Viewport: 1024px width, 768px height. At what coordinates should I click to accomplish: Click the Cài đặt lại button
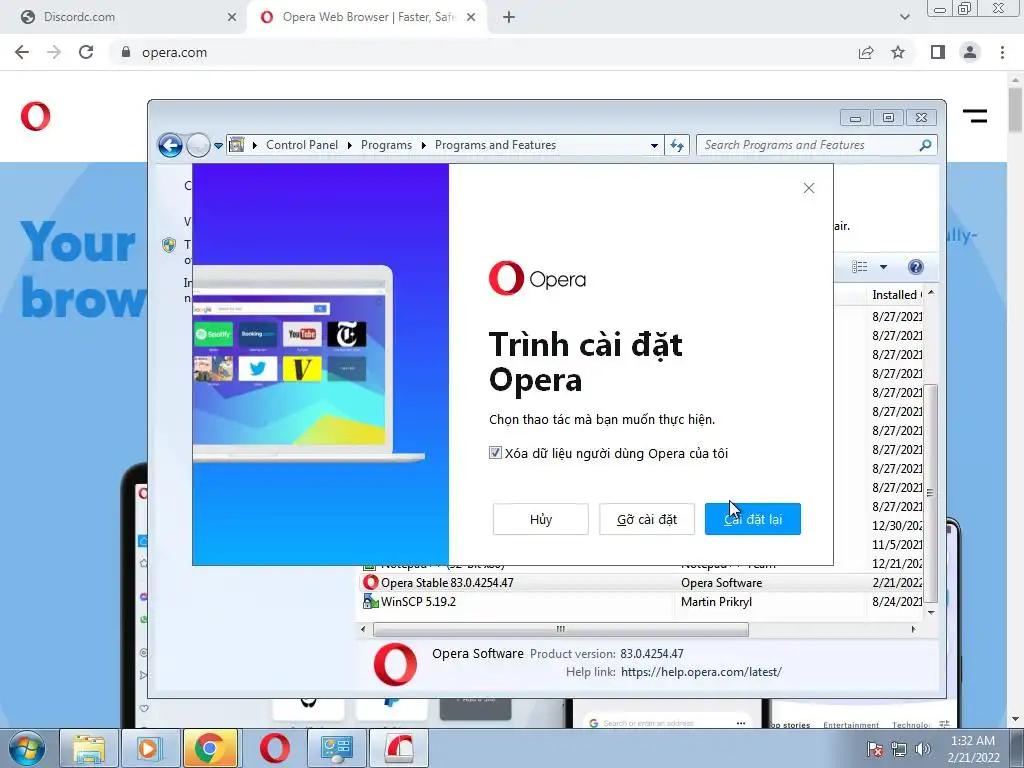[752, 519]
